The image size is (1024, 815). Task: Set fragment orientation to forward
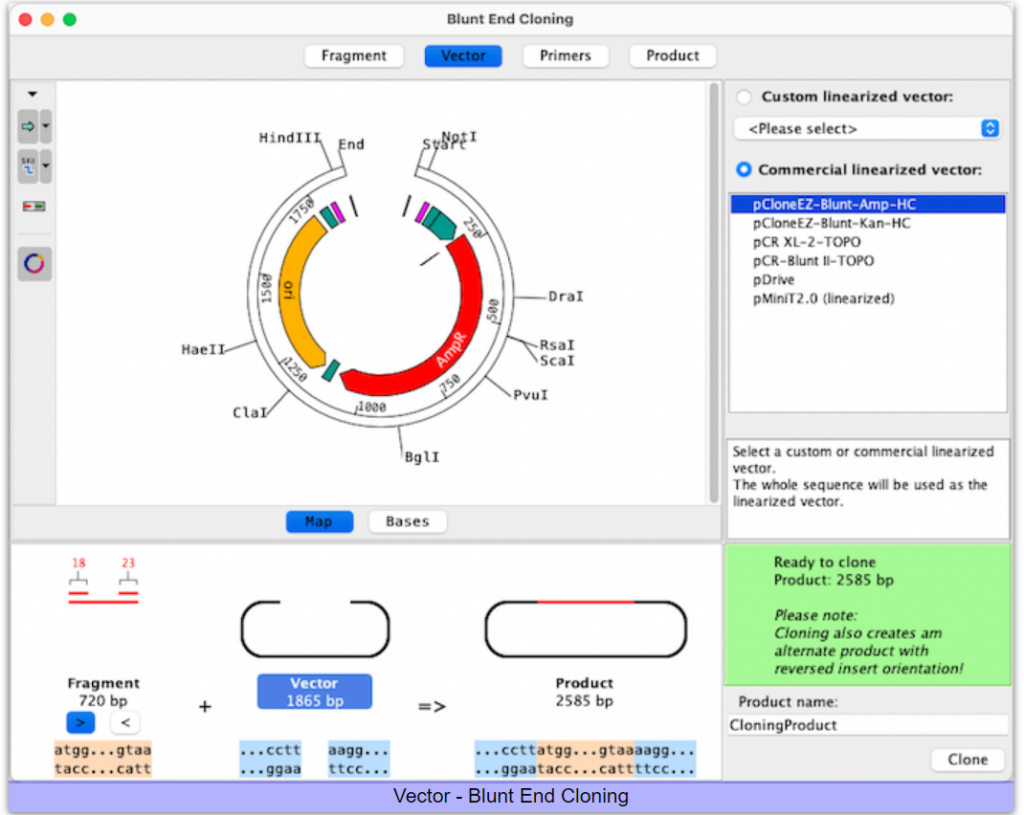click(80, 722)
